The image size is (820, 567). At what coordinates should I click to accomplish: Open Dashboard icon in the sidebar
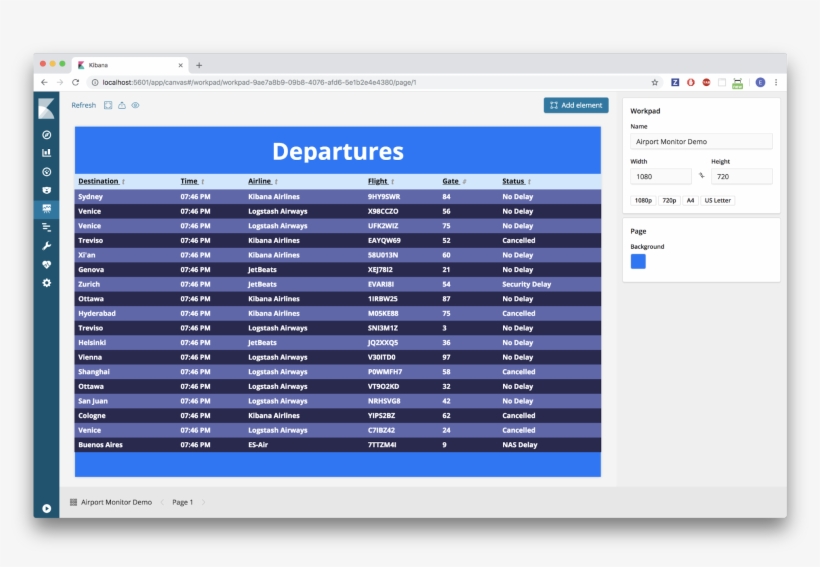pos(46,172)
